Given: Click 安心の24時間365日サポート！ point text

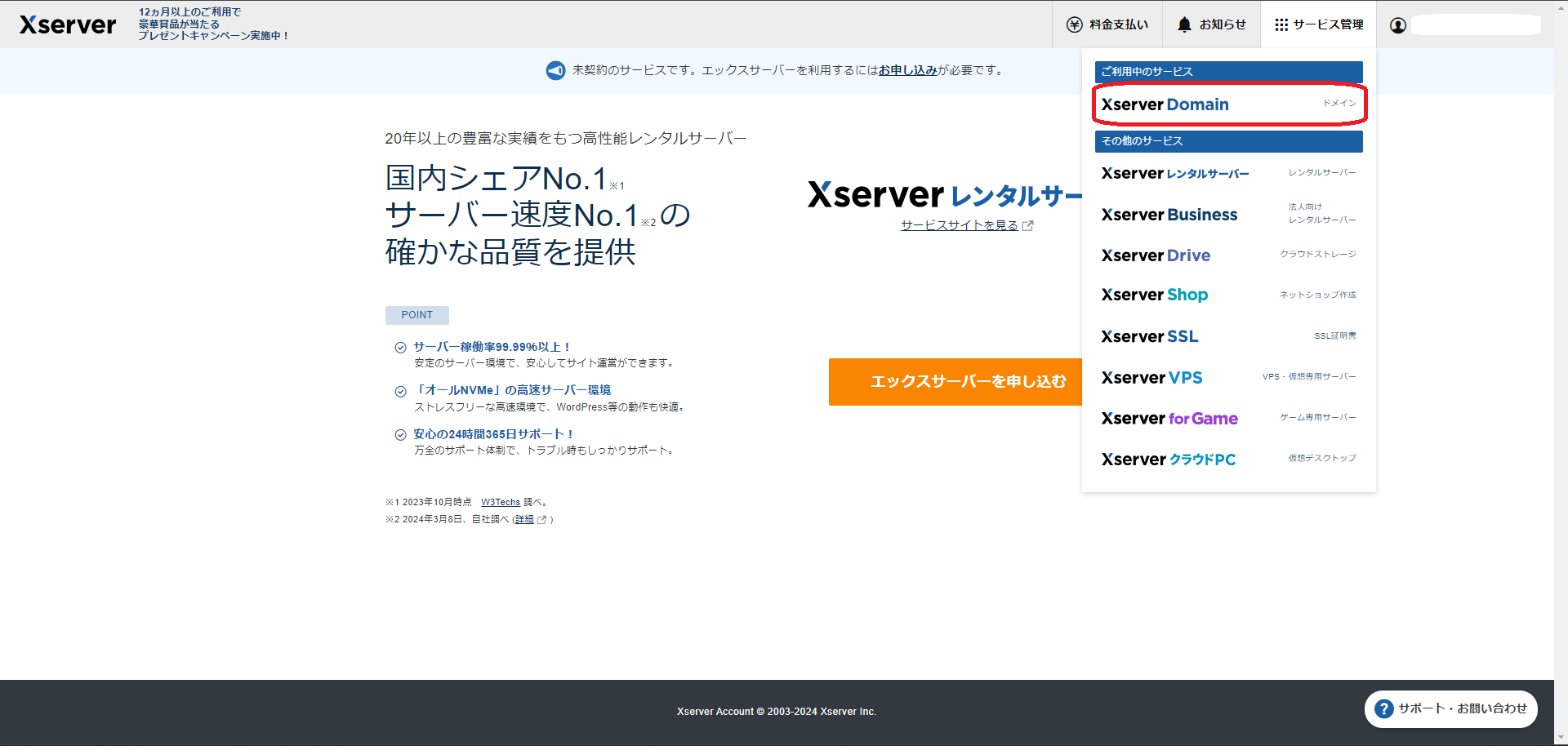Looking at the screenshot, I should (x=494, y=435).
